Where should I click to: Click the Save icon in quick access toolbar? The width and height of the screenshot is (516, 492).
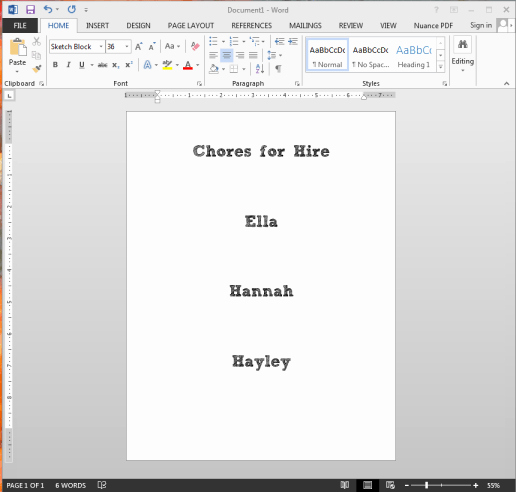(x=30, y=9)
